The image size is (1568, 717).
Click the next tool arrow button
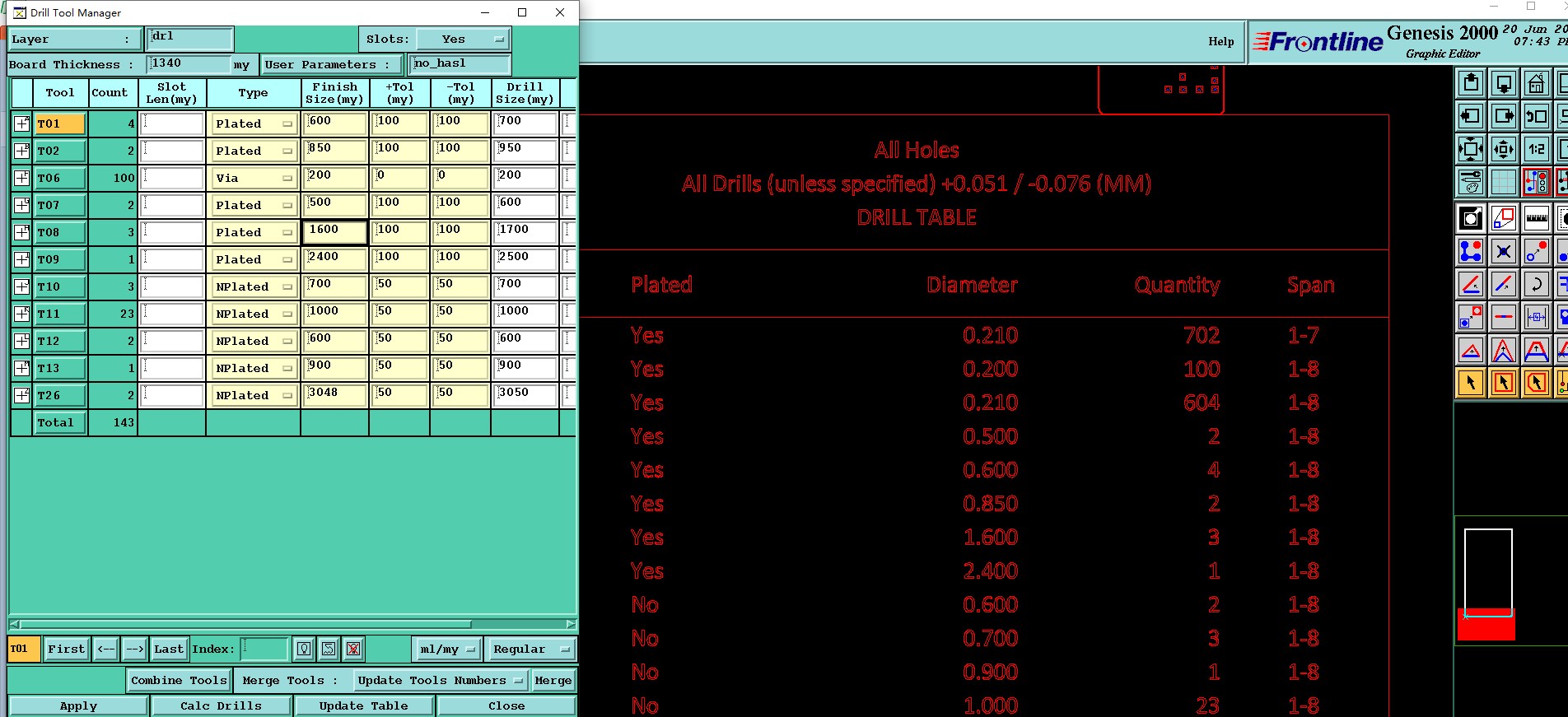point(135,649)
